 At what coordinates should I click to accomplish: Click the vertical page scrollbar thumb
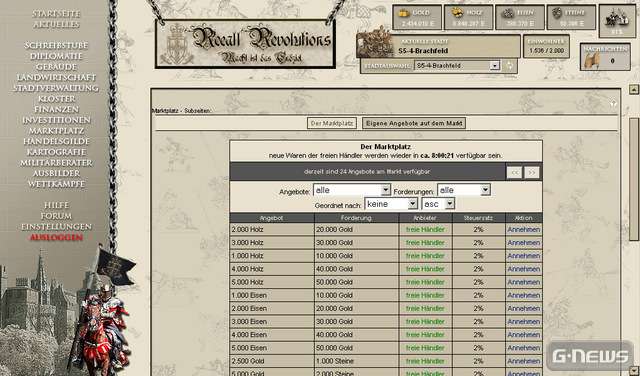click(633, 179)
